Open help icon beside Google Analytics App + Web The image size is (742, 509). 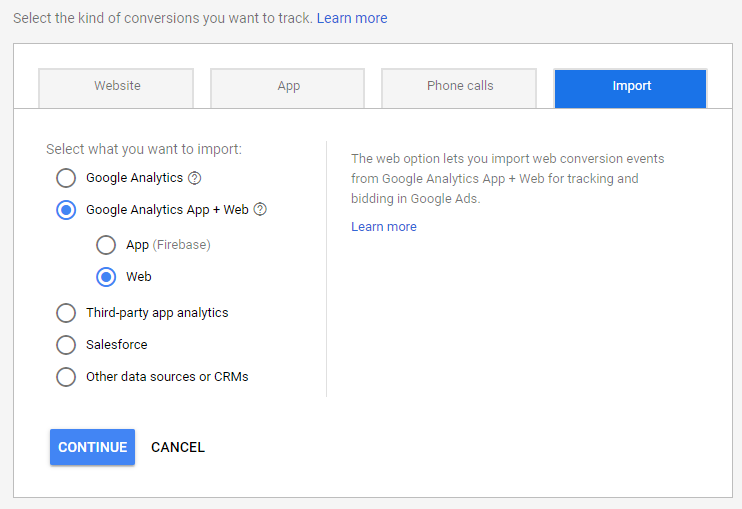260,210
